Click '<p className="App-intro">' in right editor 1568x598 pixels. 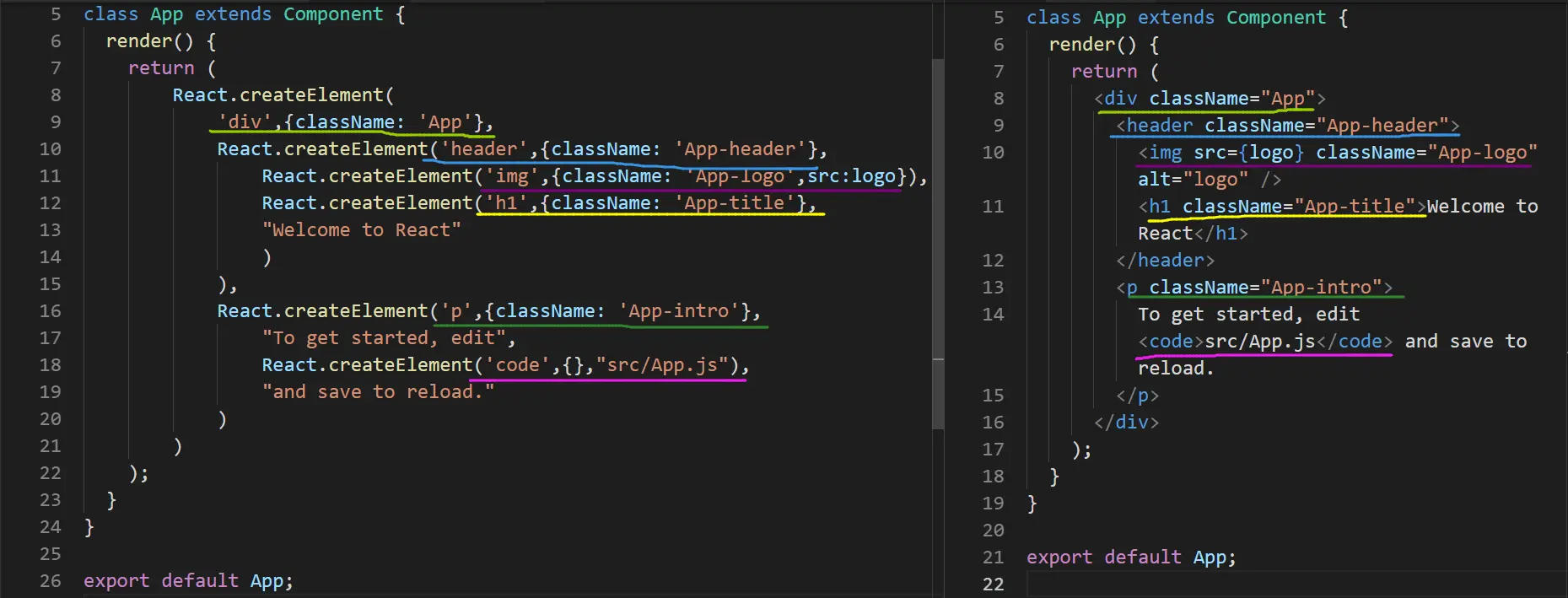point(1254,288)
